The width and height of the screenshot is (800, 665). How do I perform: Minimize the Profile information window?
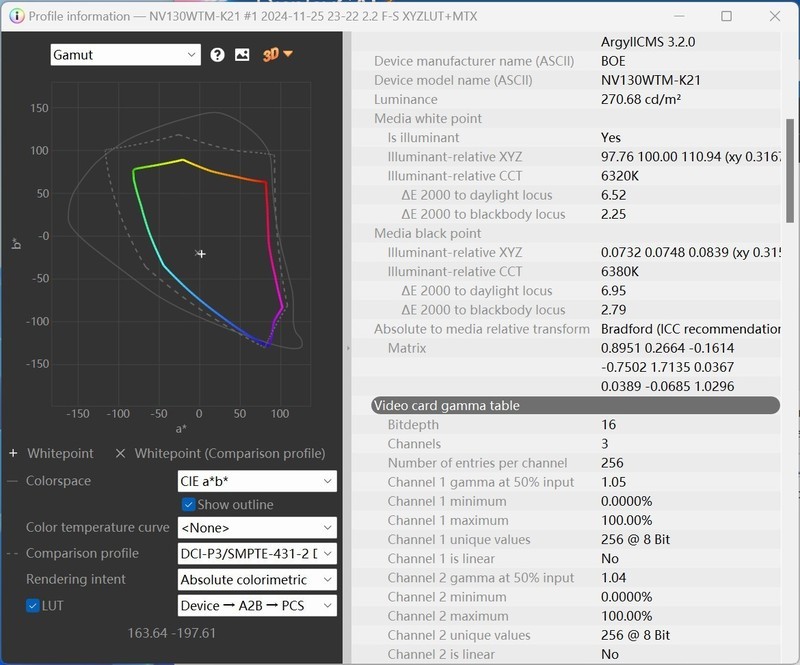point(679,16)
